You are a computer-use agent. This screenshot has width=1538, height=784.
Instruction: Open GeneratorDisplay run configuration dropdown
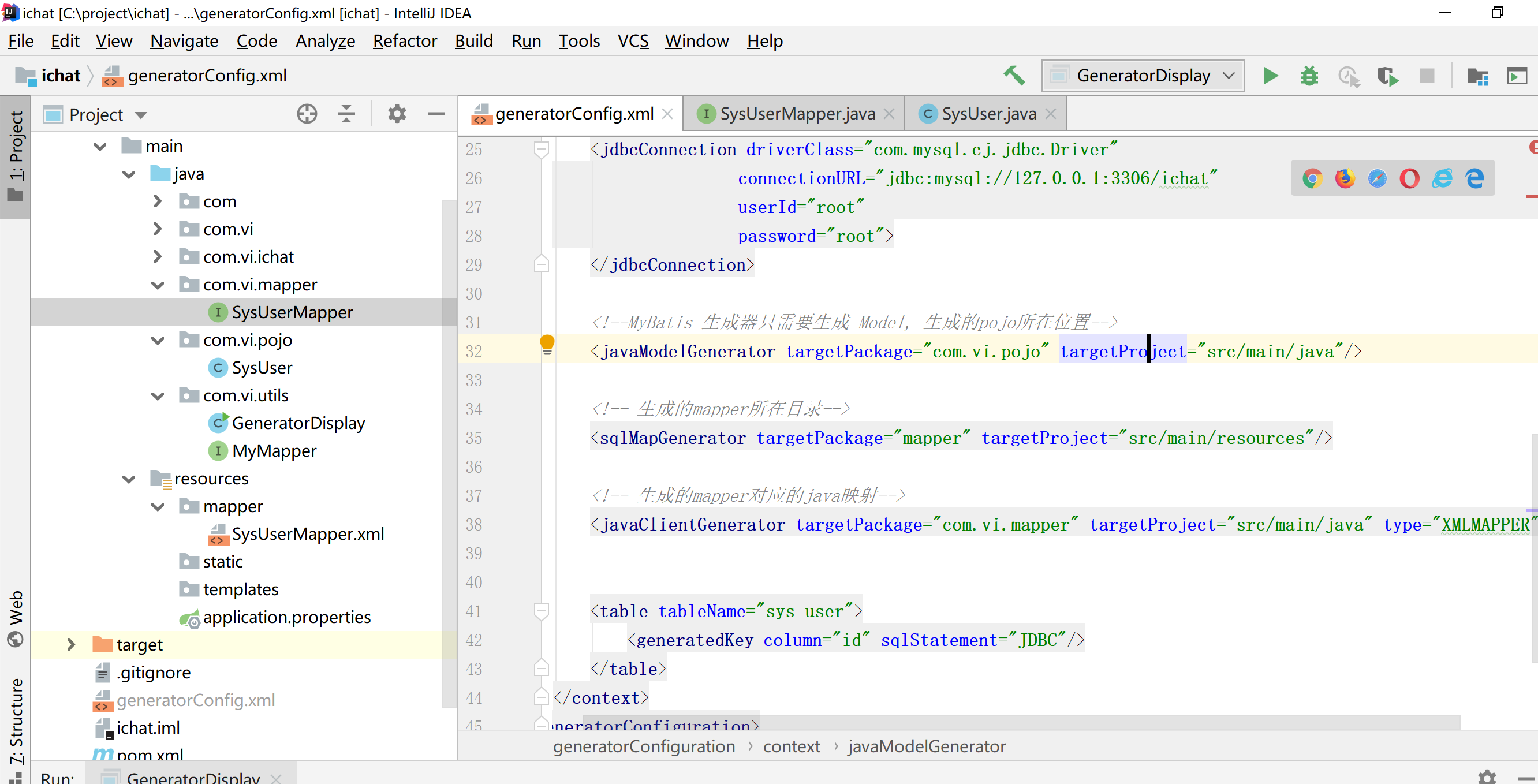click(x=1143, y=76)
